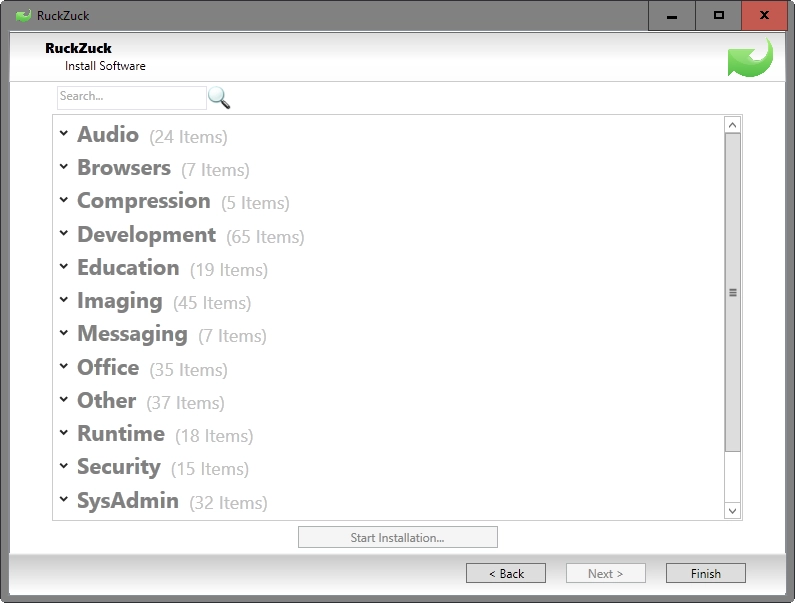Expand the Browsers category chevron

tap(64, 166)
